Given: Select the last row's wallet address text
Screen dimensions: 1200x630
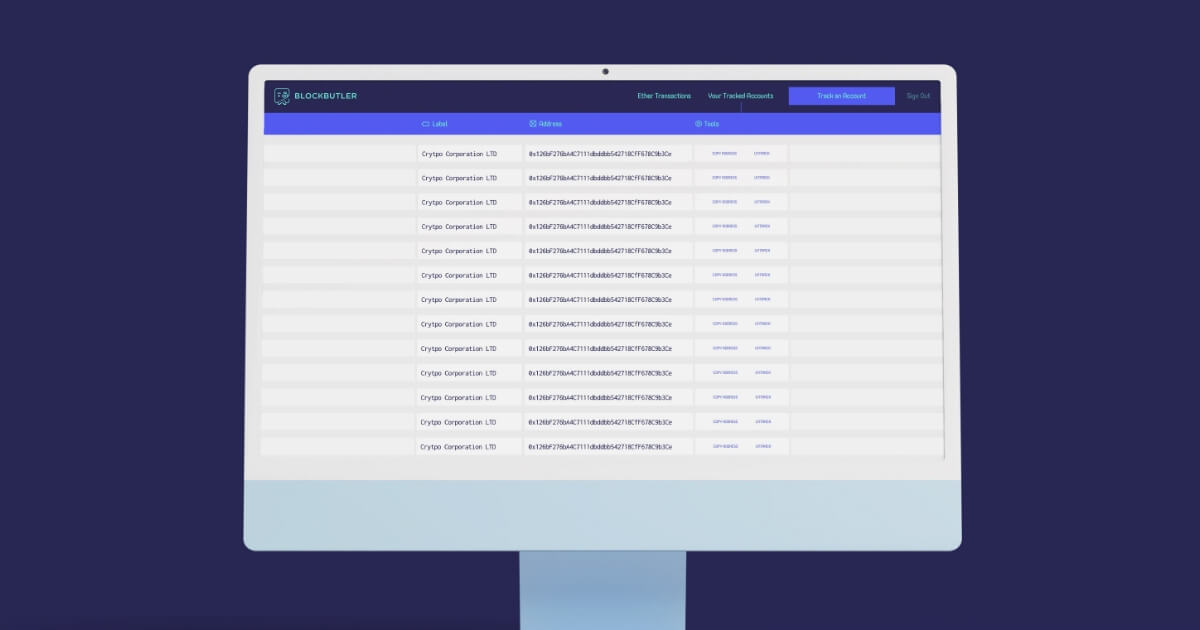Looking at the screenshot, I should 600,447.
